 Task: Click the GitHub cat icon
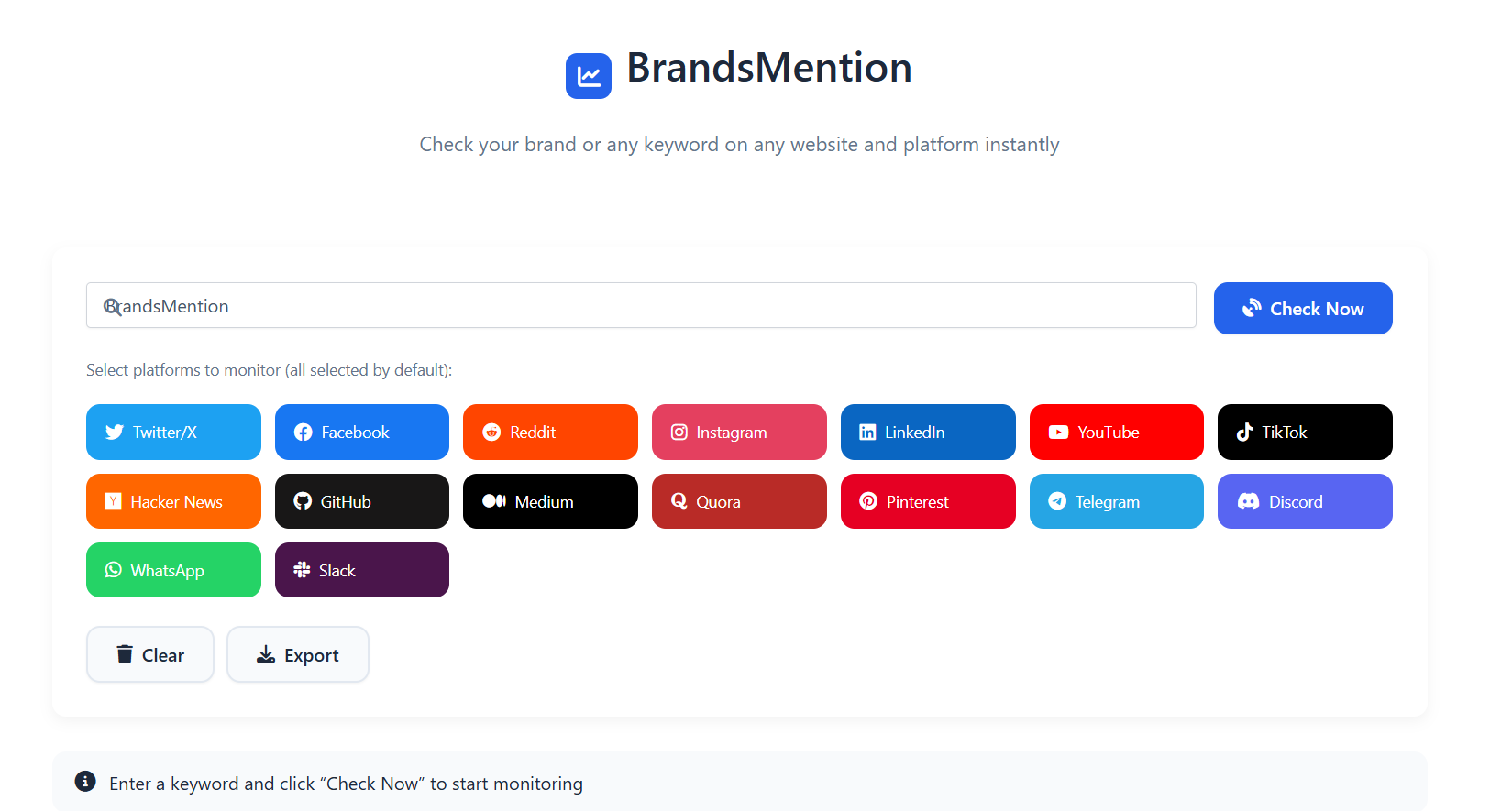(303, 501)
